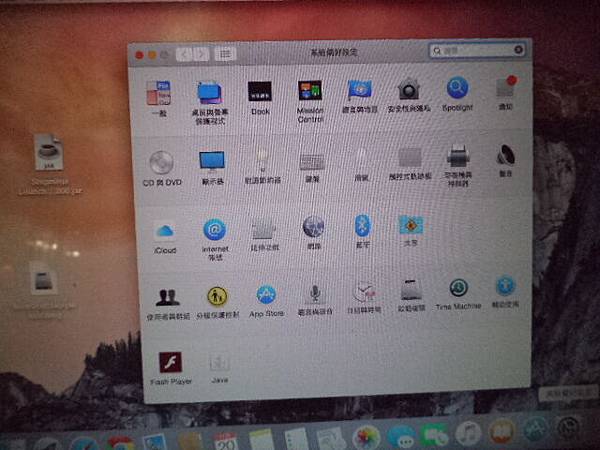Launch Photos from the Dock
The width and height of the screenshot is (600, 450).
tap(366, 437)
